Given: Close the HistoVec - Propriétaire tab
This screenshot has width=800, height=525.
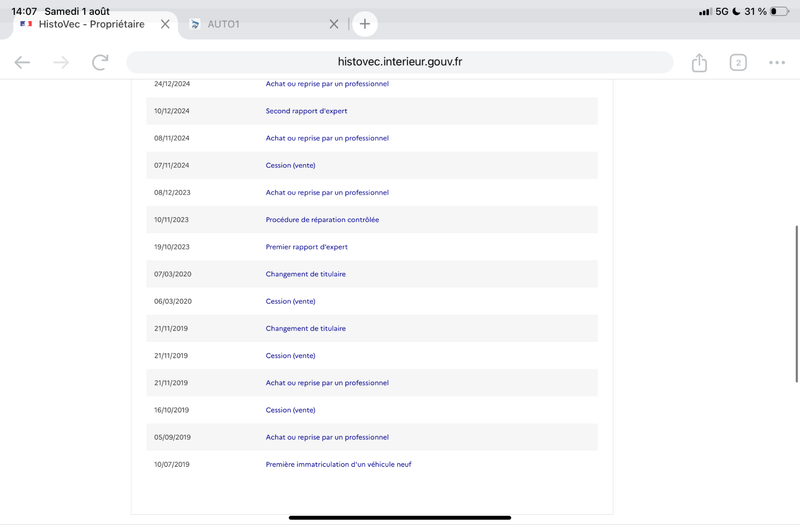Looking at the screenshot, I should (x=165, y=24).
